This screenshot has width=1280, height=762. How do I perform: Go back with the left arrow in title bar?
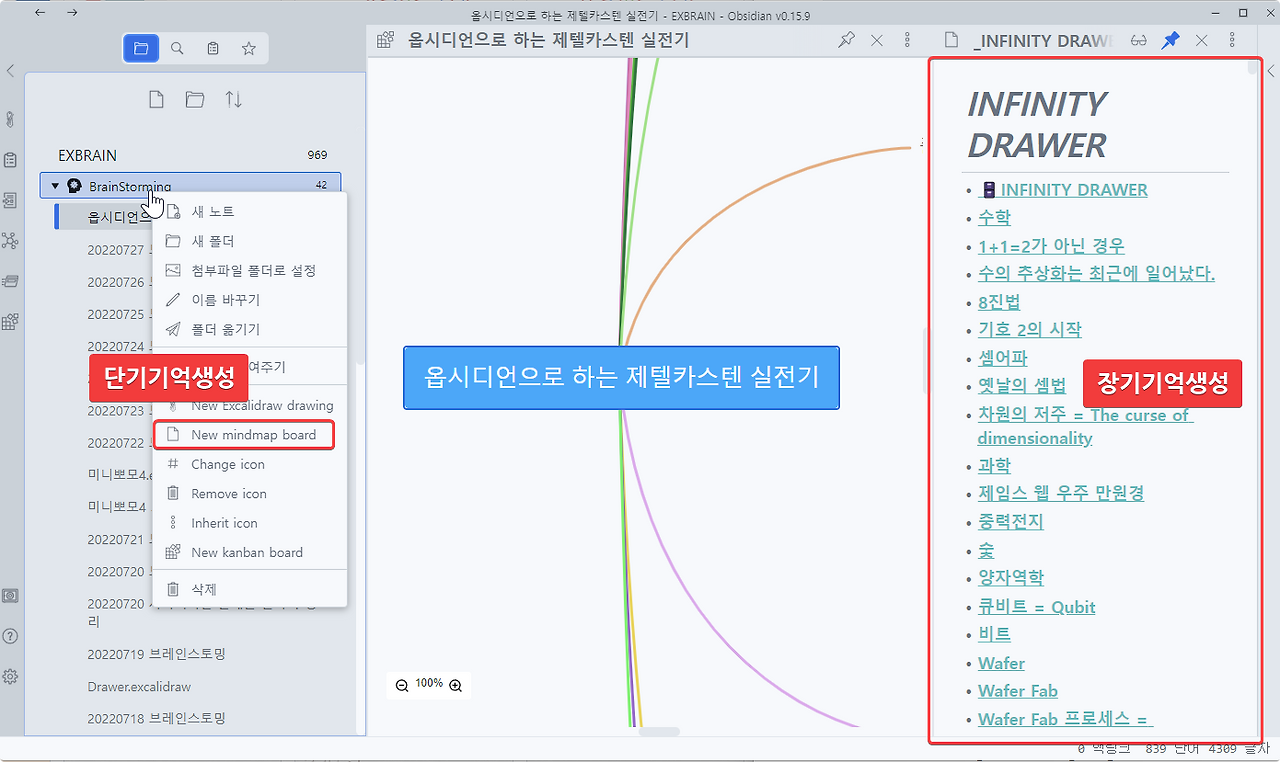[40, 13]
